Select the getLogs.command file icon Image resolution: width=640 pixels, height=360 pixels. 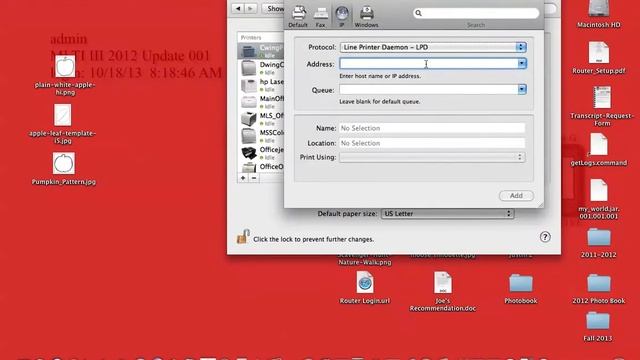pos(599,144)
